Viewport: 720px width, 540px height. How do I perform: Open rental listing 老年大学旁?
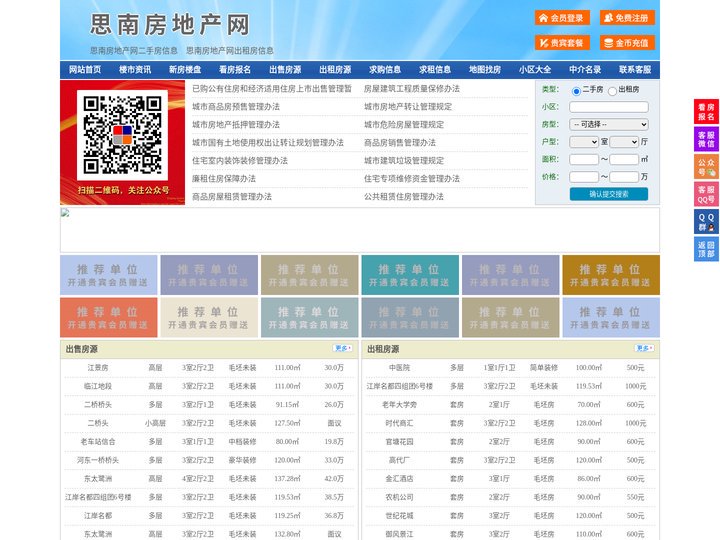399,405
